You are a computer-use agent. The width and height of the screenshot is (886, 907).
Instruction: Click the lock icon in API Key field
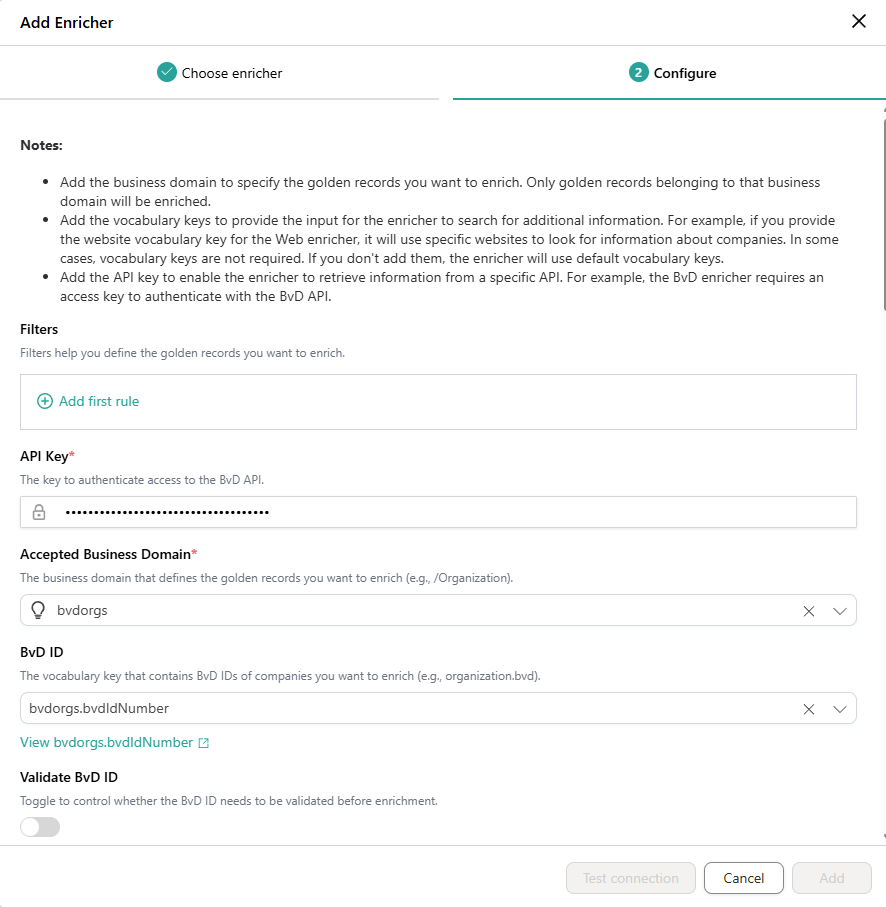tap(39, 512)
